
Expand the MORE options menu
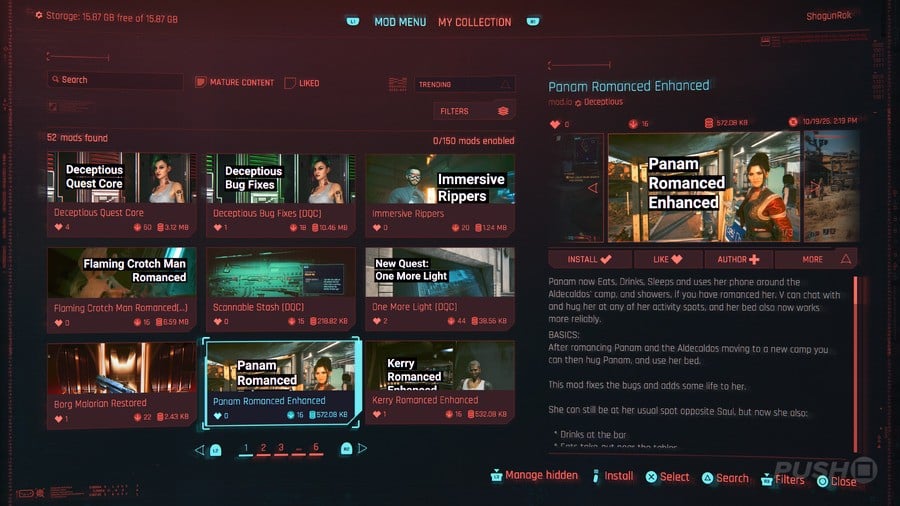[x=816, y=259]
